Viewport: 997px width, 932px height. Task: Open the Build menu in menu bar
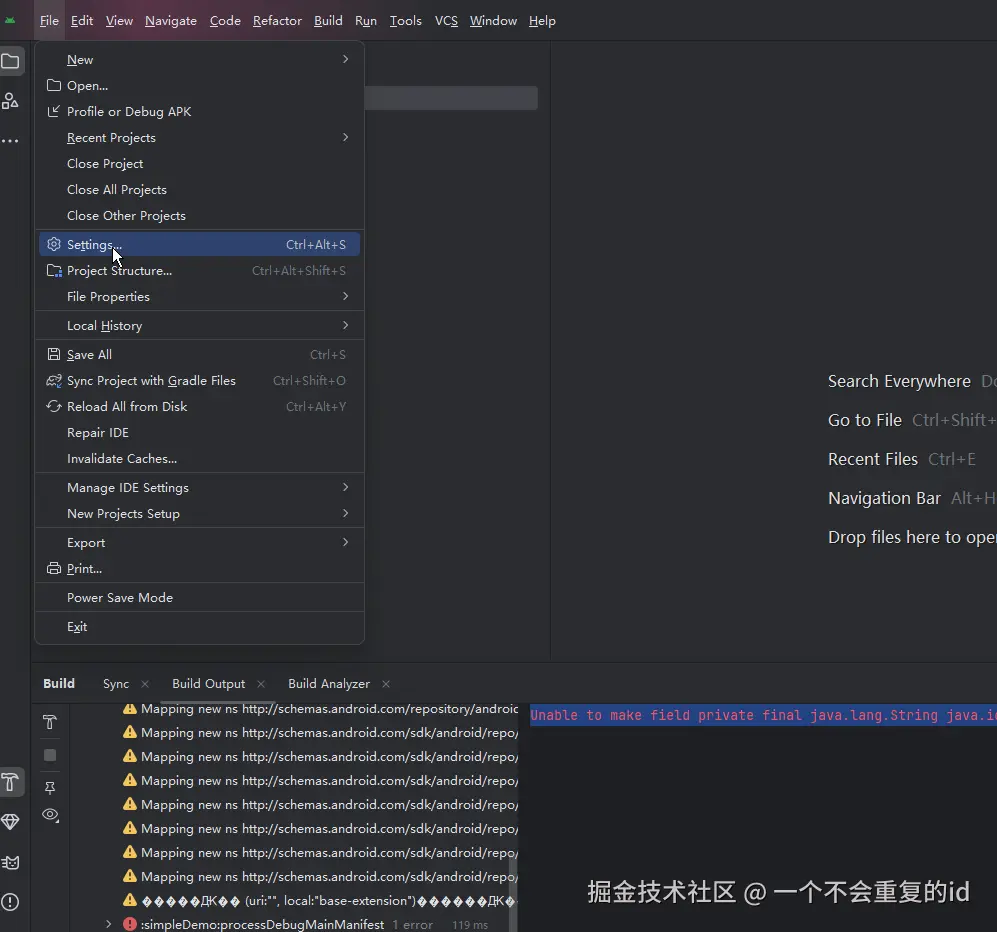click(x=328, y=21)
